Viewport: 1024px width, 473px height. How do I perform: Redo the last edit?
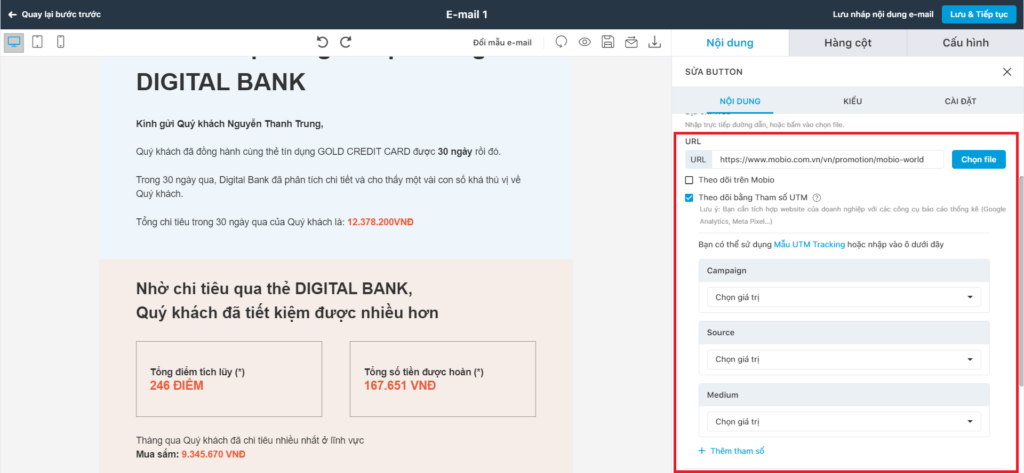tap(346, 42)
